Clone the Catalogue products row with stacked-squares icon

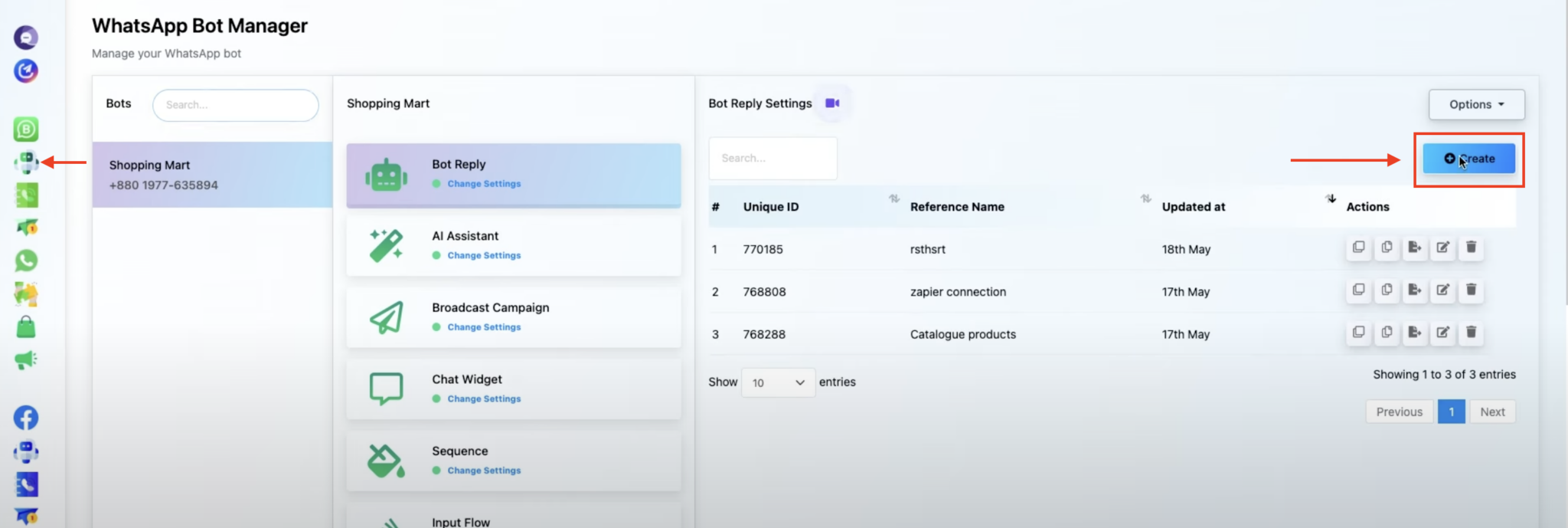click(1358, 333)
